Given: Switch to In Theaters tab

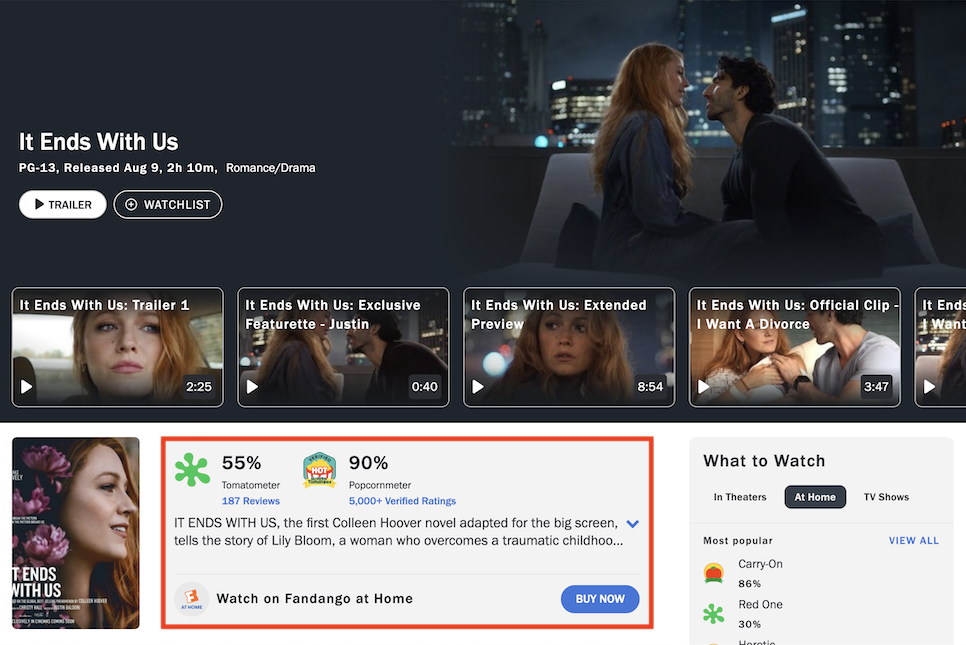Looking at the screenshot, I should pos(740,497).
